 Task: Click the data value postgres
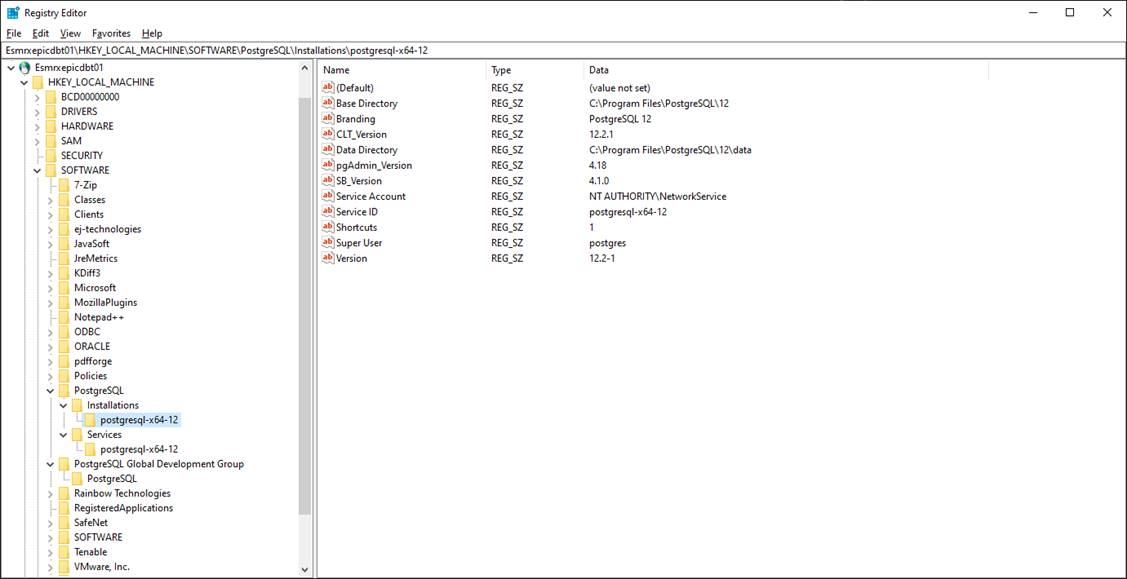(606, 243)
